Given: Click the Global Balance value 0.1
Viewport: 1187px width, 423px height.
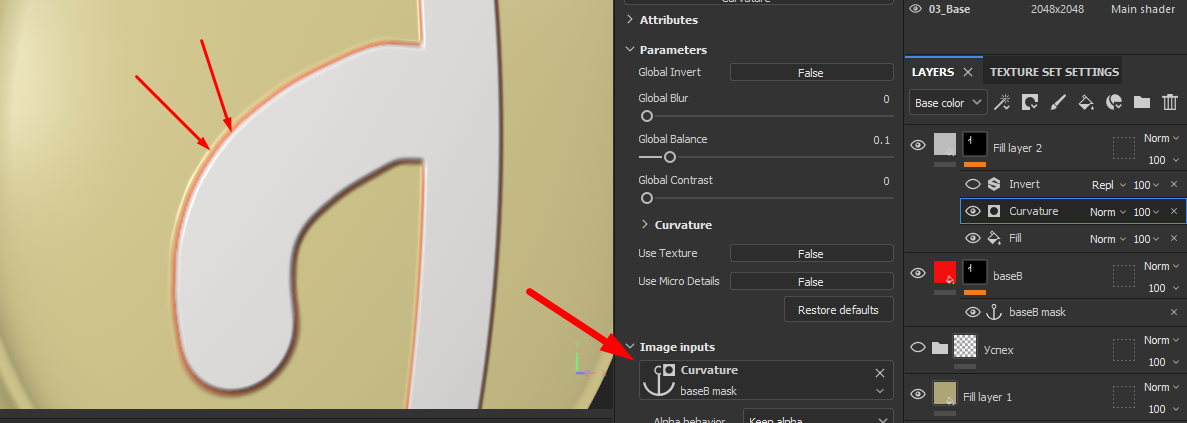Looking at the screenshot, I should (881, 139).
